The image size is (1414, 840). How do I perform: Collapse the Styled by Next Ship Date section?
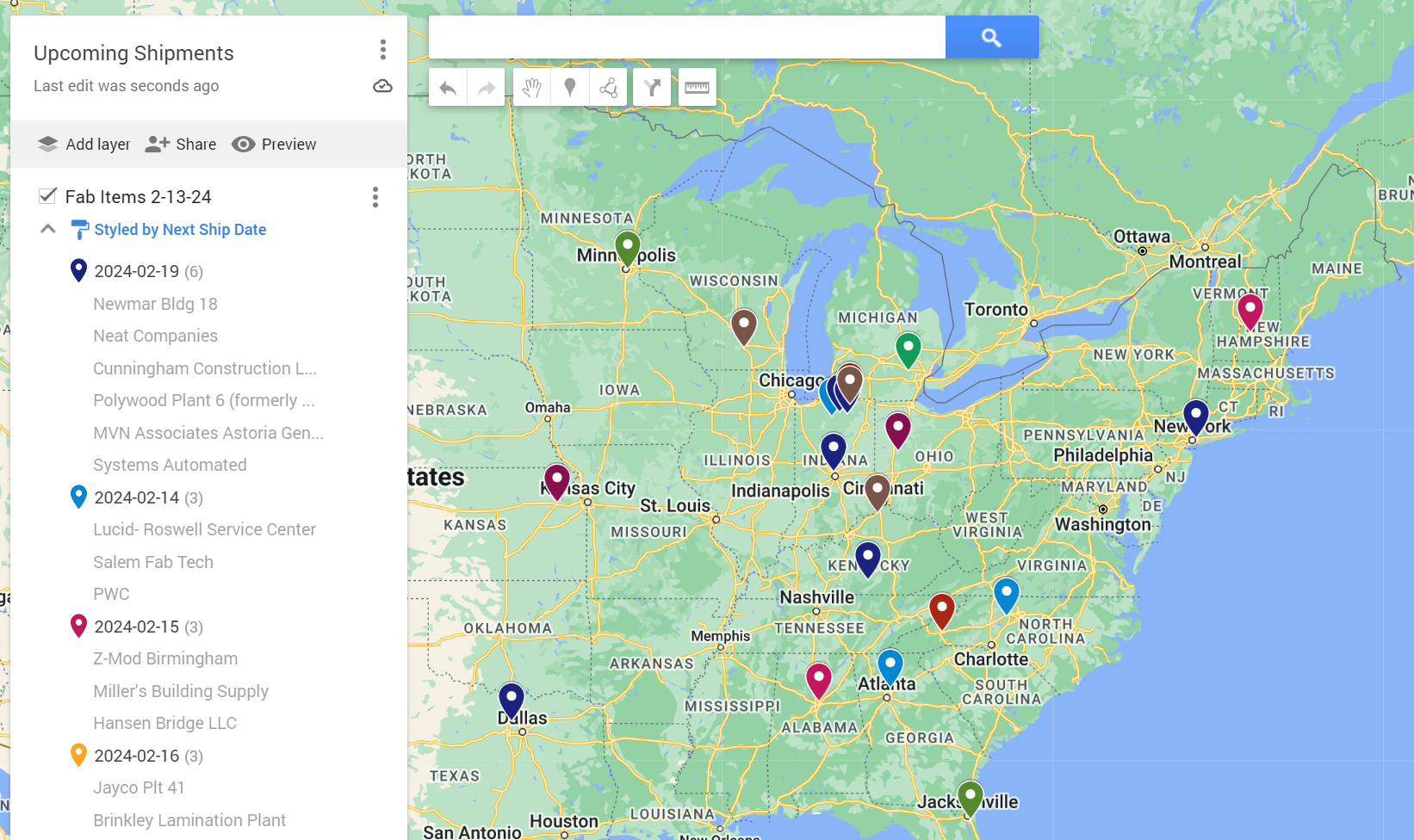(48, 228)
